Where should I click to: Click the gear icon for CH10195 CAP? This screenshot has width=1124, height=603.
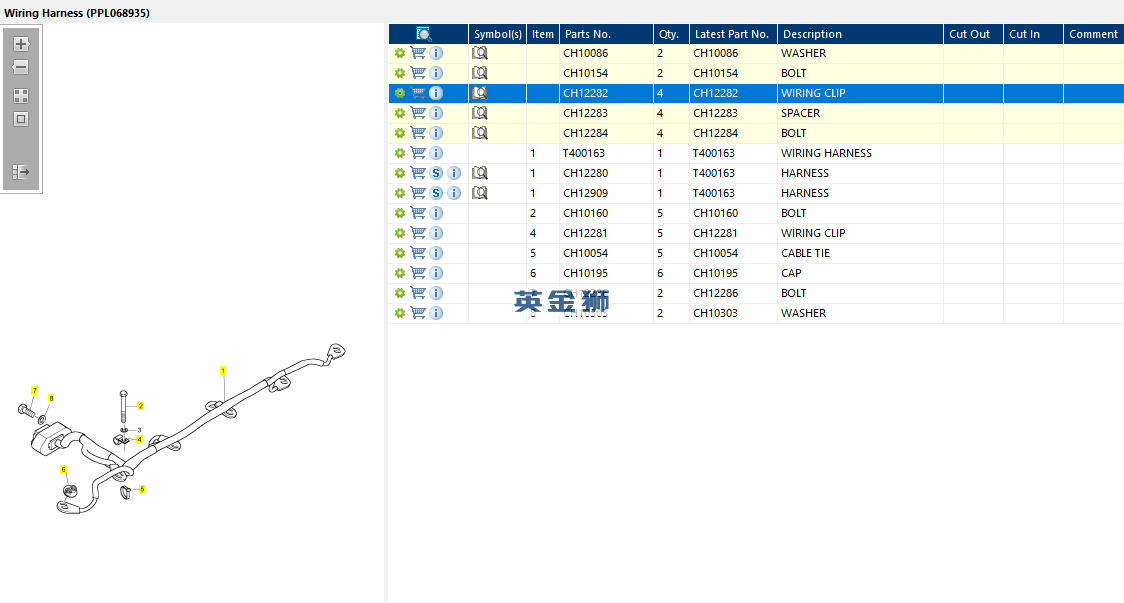pos(400,274)
